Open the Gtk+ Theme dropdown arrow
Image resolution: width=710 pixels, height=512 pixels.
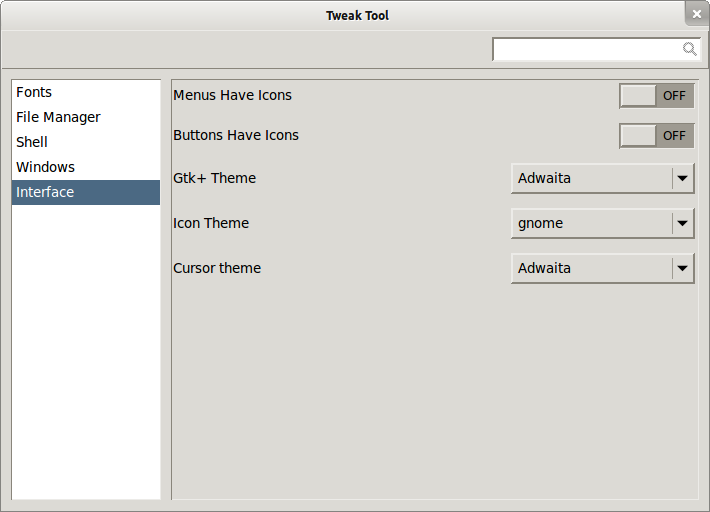point(683,179)
